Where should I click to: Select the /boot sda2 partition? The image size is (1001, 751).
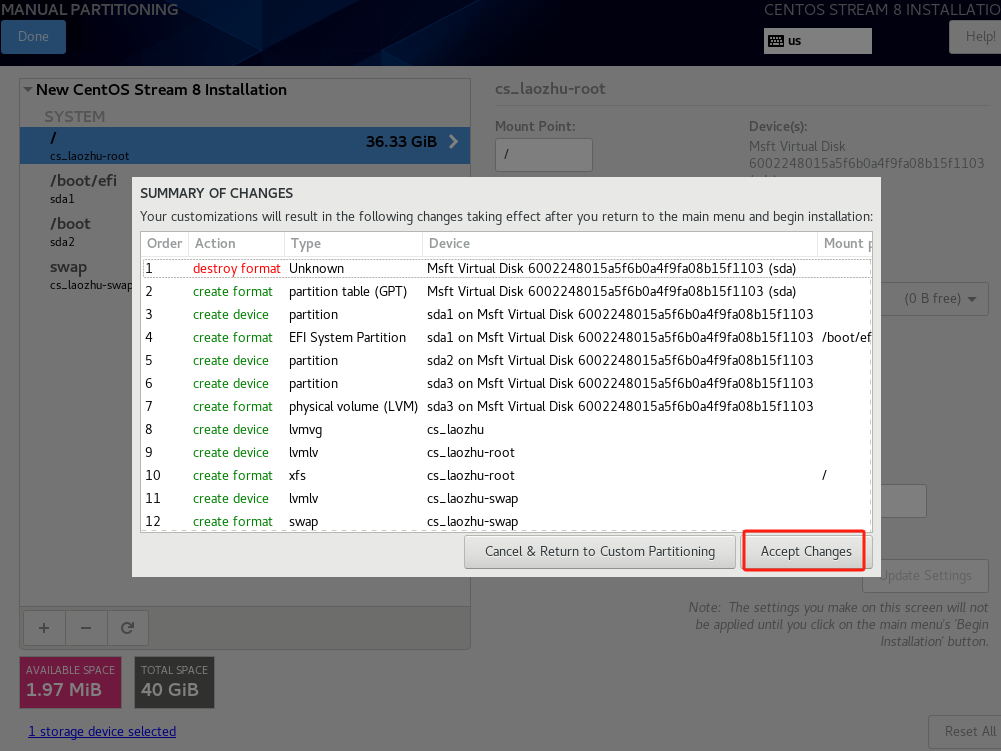[x=75, y=232]
